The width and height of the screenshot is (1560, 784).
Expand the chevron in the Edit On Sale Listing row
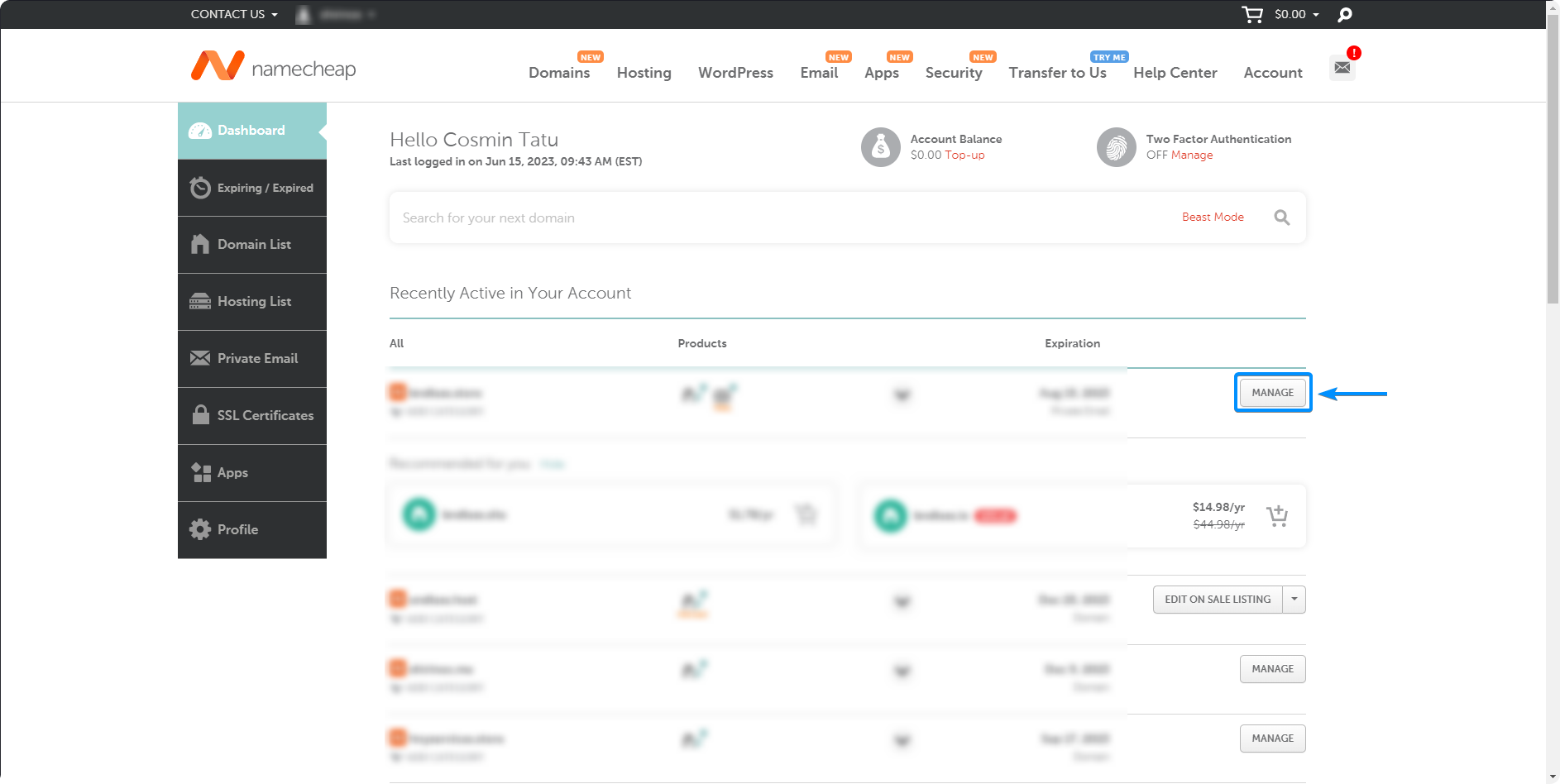(902, 602)
